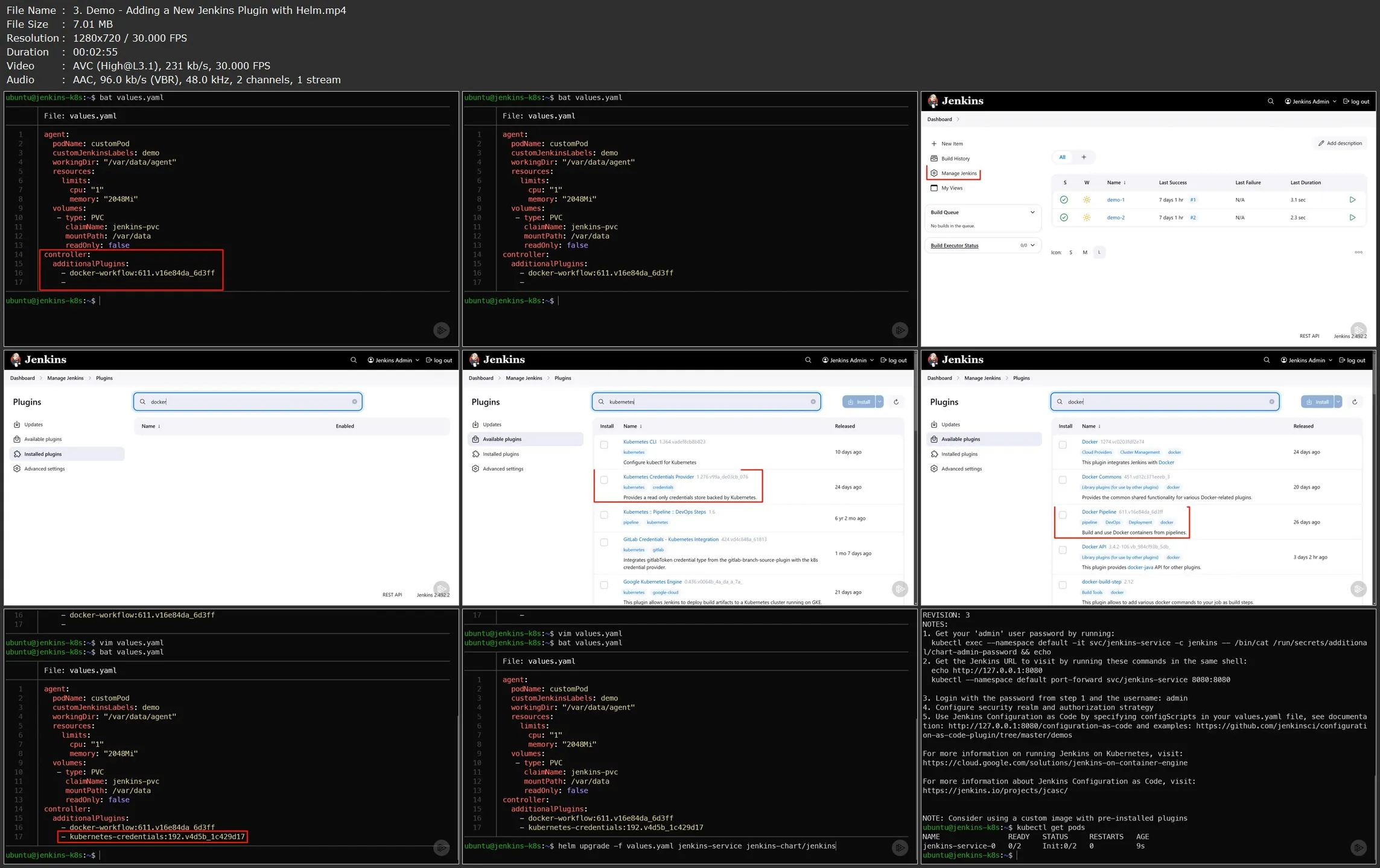1380x868 pixels.
Task: Click the header search icon in Dashboard panel
Action: point(1270,101)
